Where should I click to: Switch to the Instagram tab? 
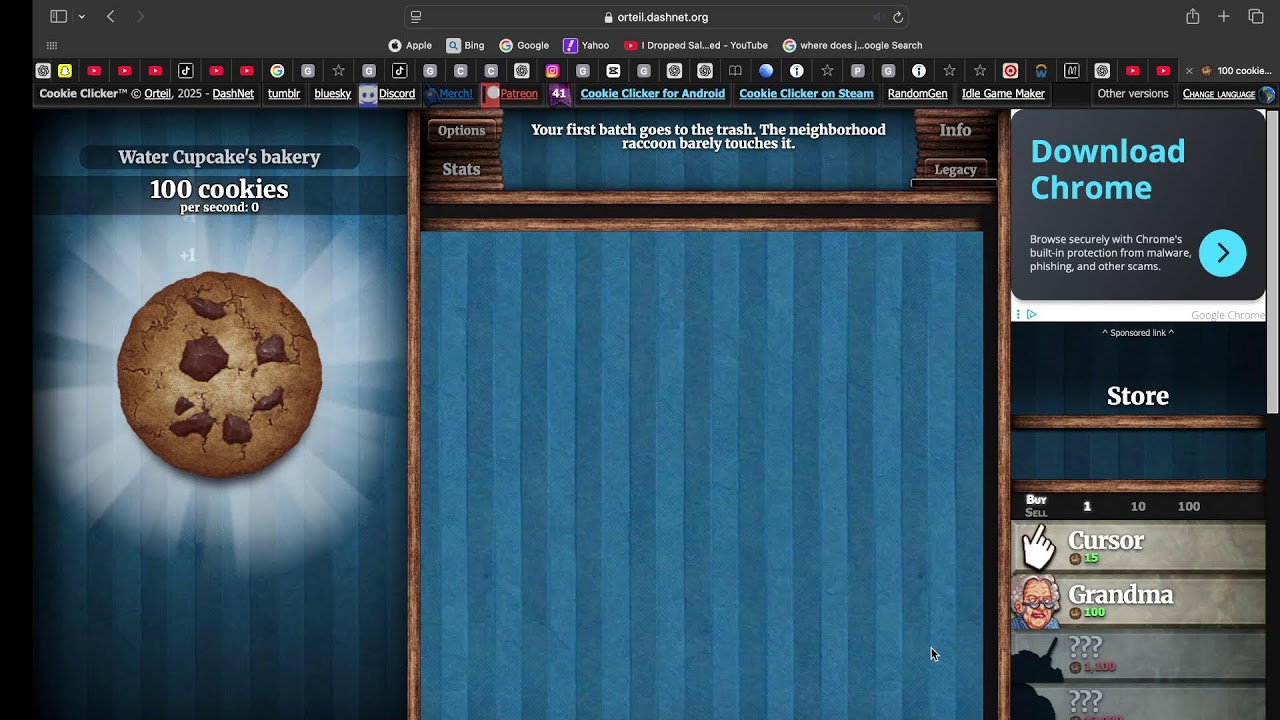coord(552,71)
